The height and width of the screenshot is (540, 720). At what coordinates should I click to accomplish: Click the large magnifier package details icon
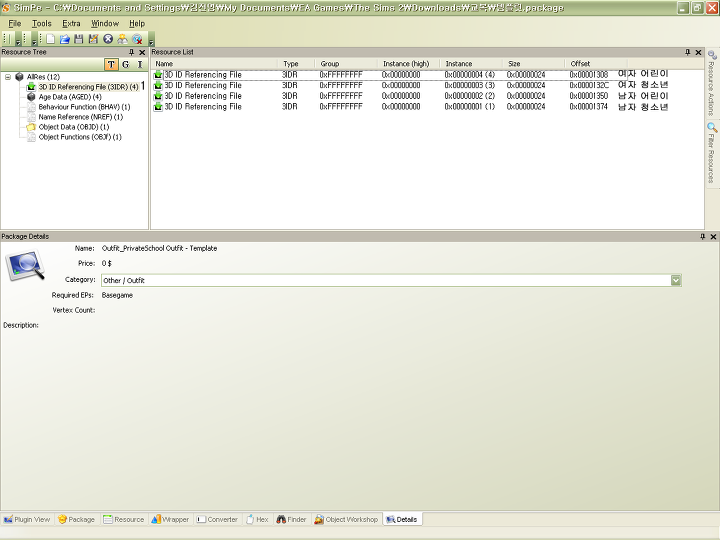tap(25, 265)
